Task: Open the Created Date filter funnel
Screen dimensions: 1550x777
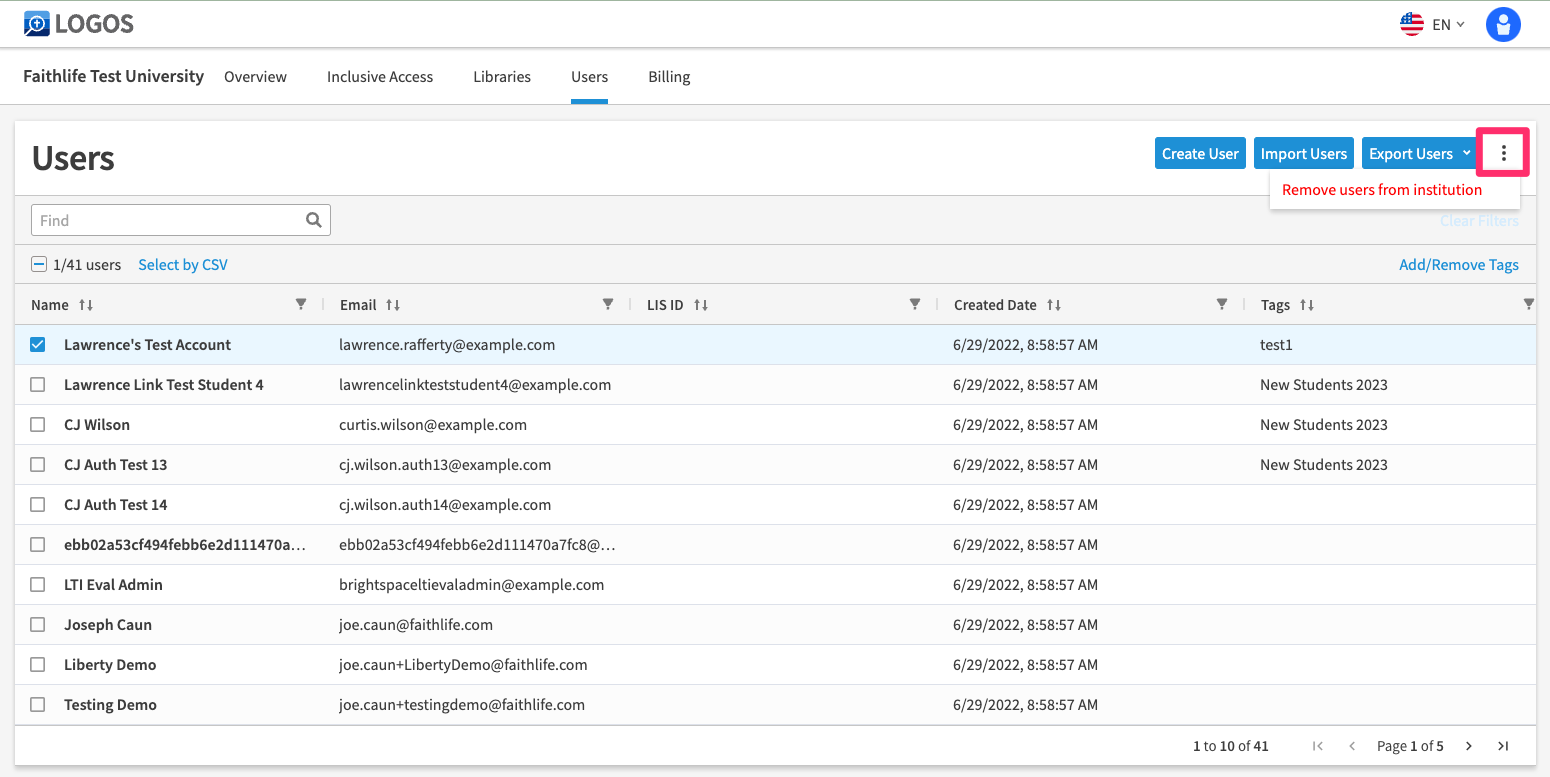Action: pyautogui.click(x=1222, y=304)
